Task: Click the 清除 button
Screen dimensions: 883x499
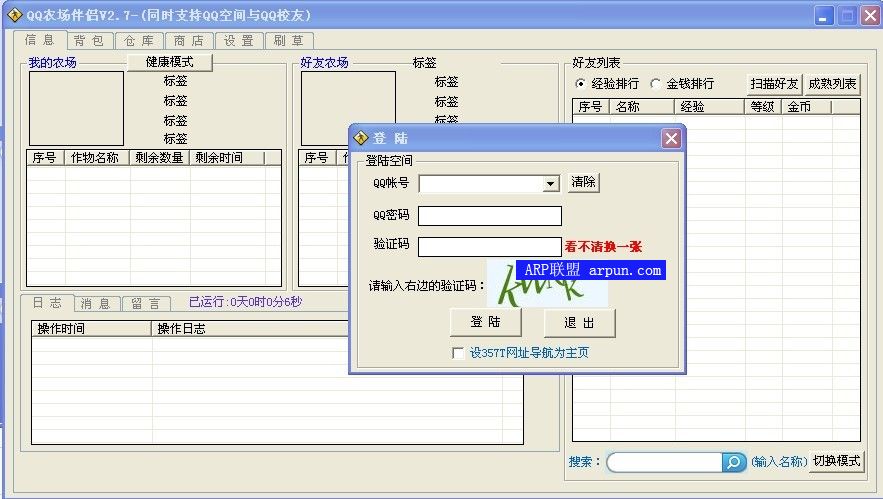Action: pyautogui.click(x=583, y=182)
